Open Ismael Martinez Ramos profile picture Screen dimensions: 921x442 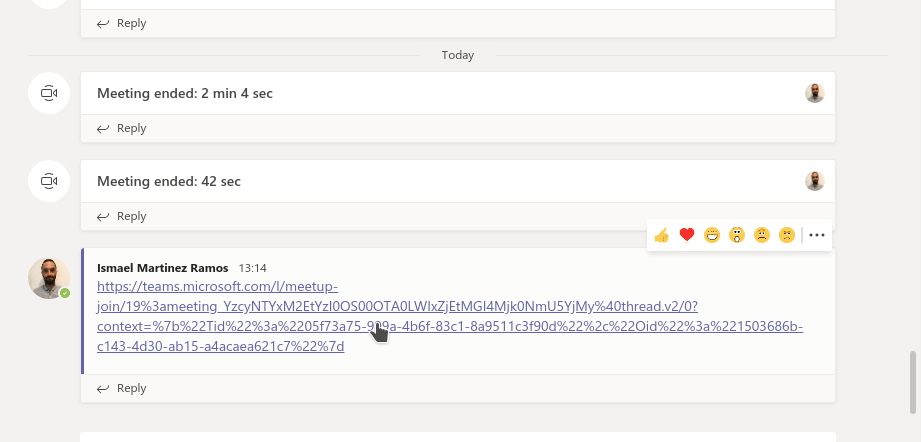pyautogui.click(x=49, y=278)
